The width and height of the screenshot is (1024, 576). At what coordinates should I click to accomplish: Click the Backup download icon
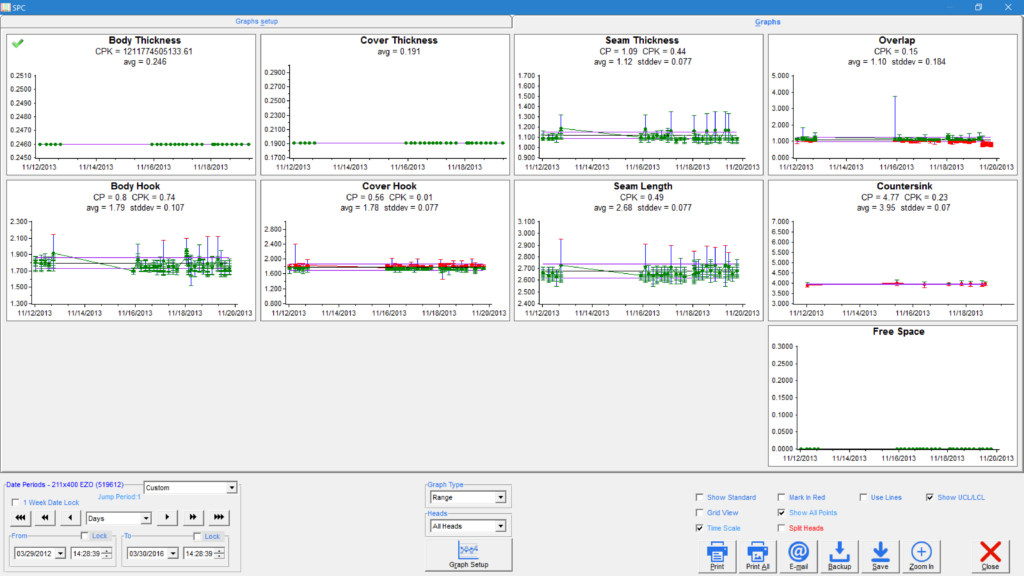(x=839, y=555)
